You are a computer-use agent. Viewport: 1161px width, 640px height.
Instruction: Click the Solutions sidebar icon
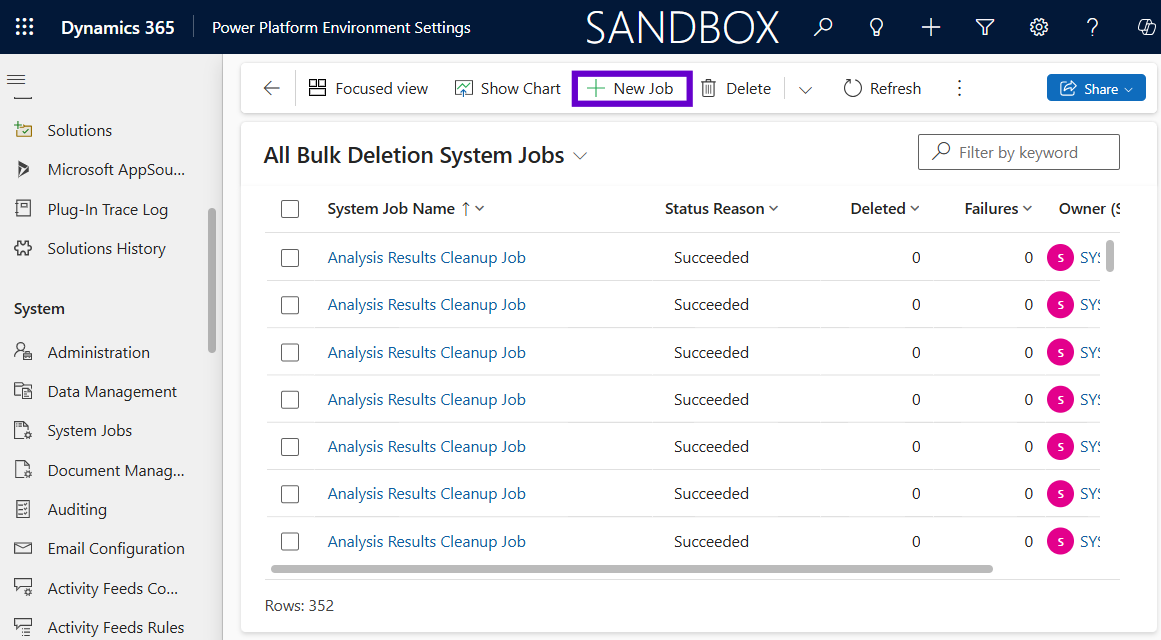point(23,130)
